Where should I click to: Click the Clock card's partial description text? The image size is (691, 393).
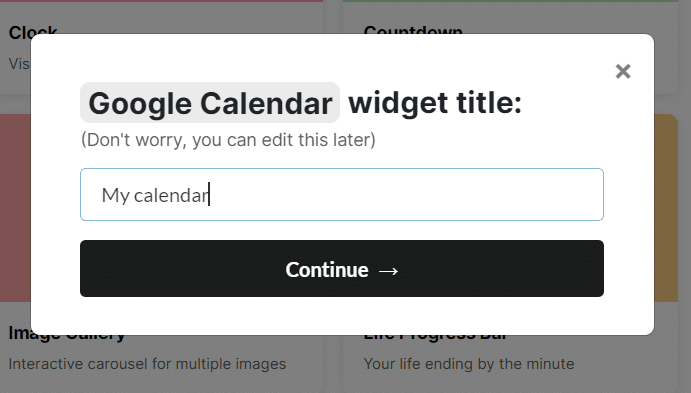(x=19, y=63)
